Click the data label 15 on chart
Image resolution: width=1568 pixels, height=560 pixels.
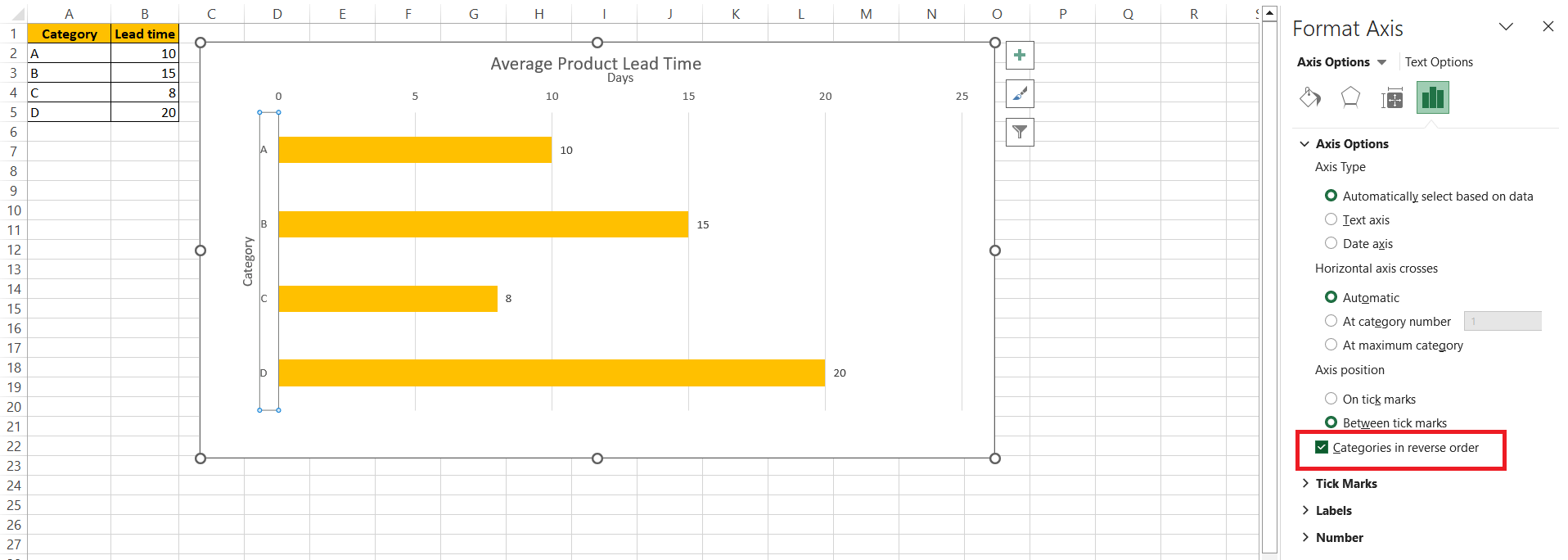[x=703, y=224]
